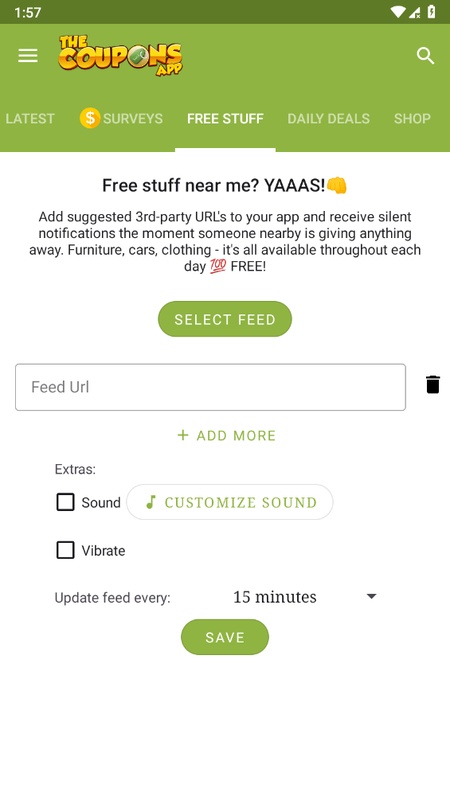Switch to the Latest tab

pos(30,118)
